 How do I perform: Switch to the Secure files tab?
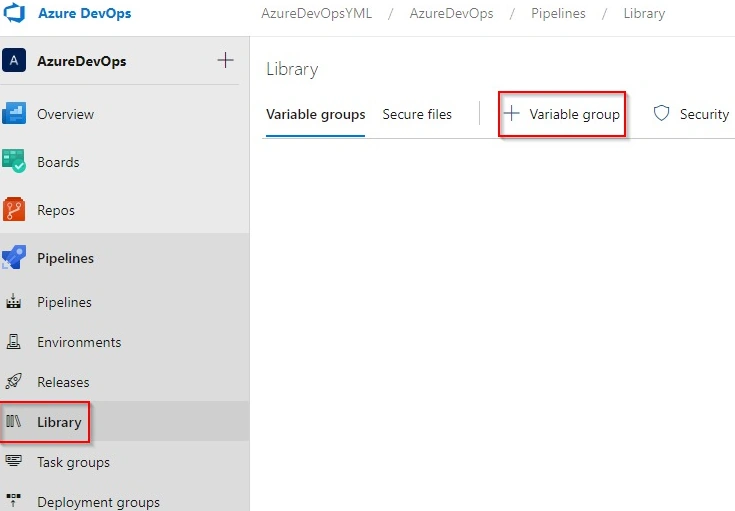[417, 114]
